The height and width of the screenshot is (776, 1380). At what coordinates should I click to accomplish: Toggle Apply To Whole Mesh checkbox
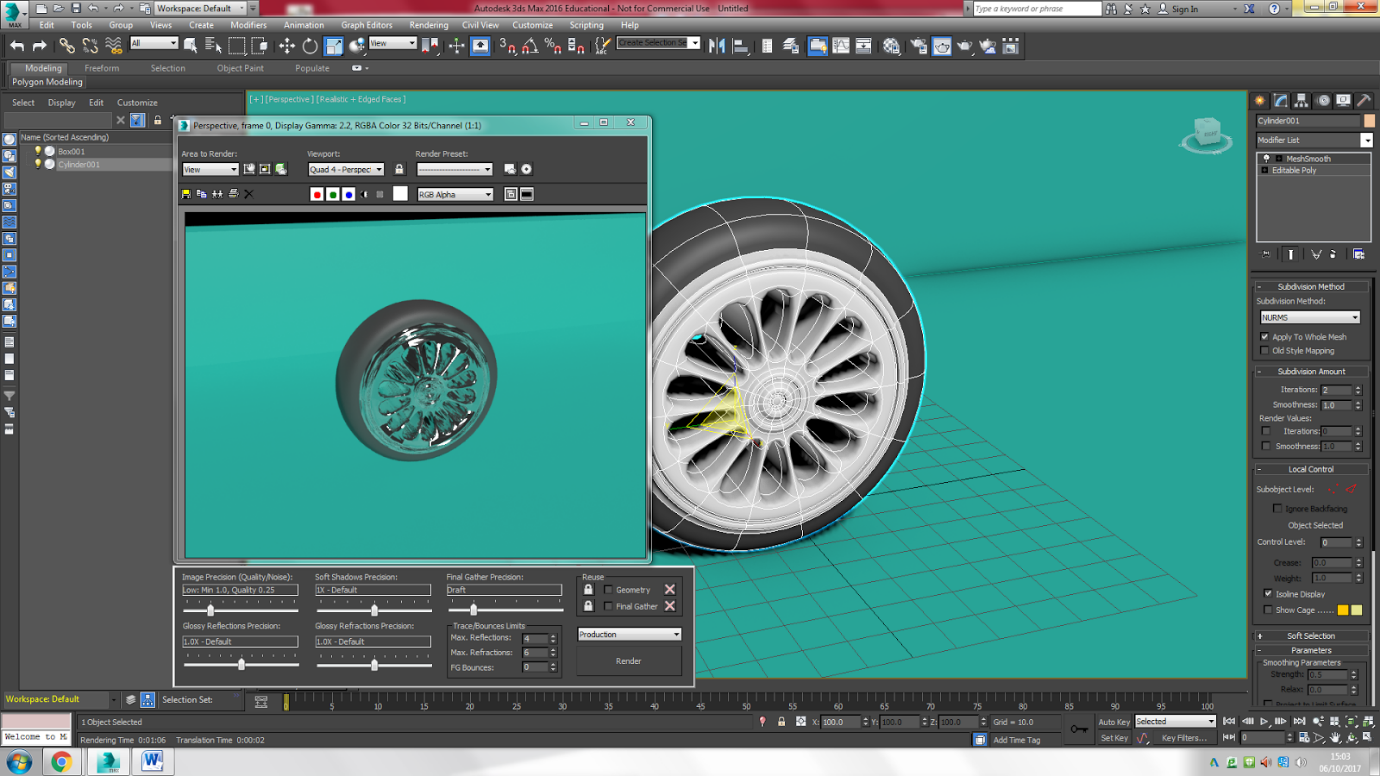[1265, 337]
